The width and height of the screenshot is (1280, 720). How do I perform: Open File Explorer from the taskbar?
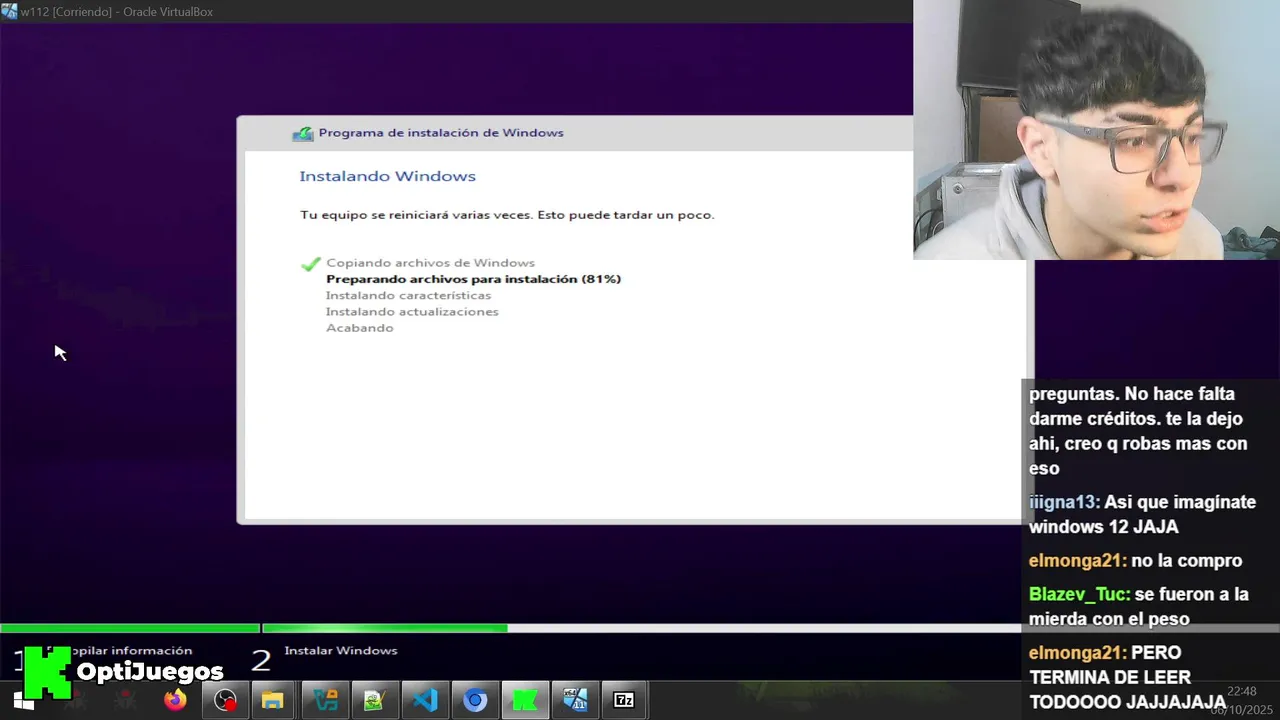pos(272,700)
